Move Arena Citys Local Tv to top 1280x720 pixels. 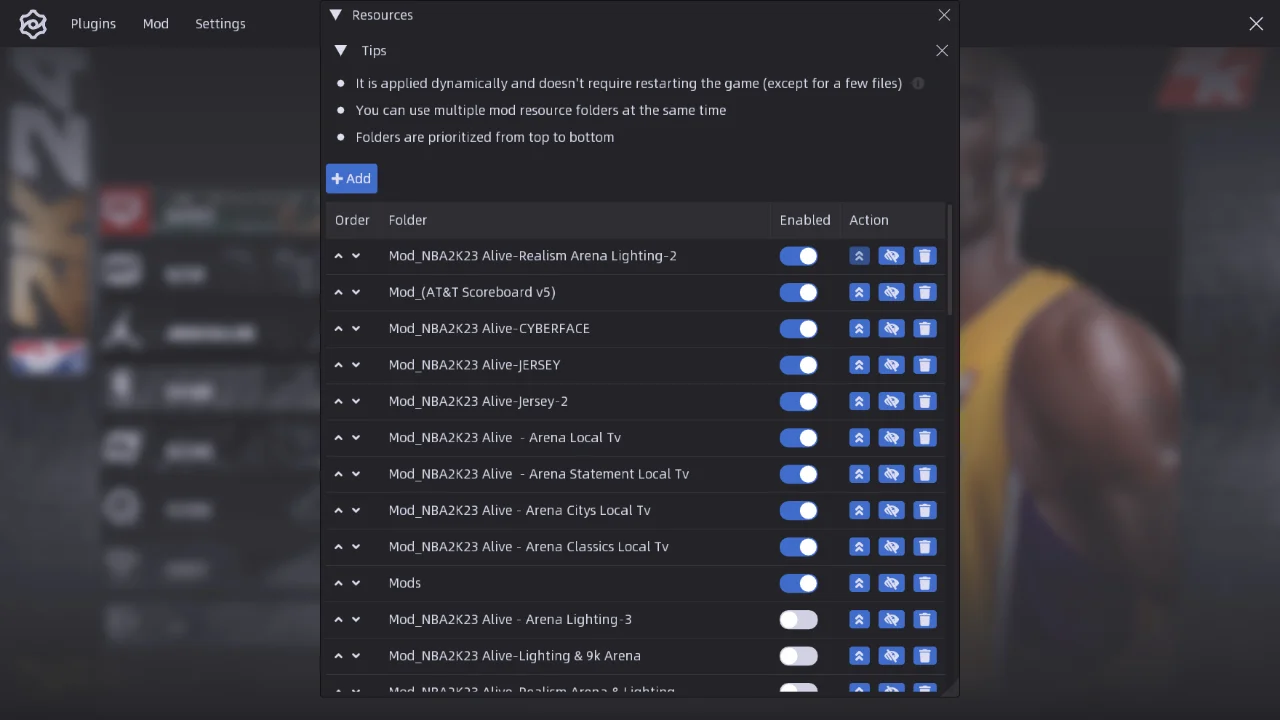tap(859, 510)
